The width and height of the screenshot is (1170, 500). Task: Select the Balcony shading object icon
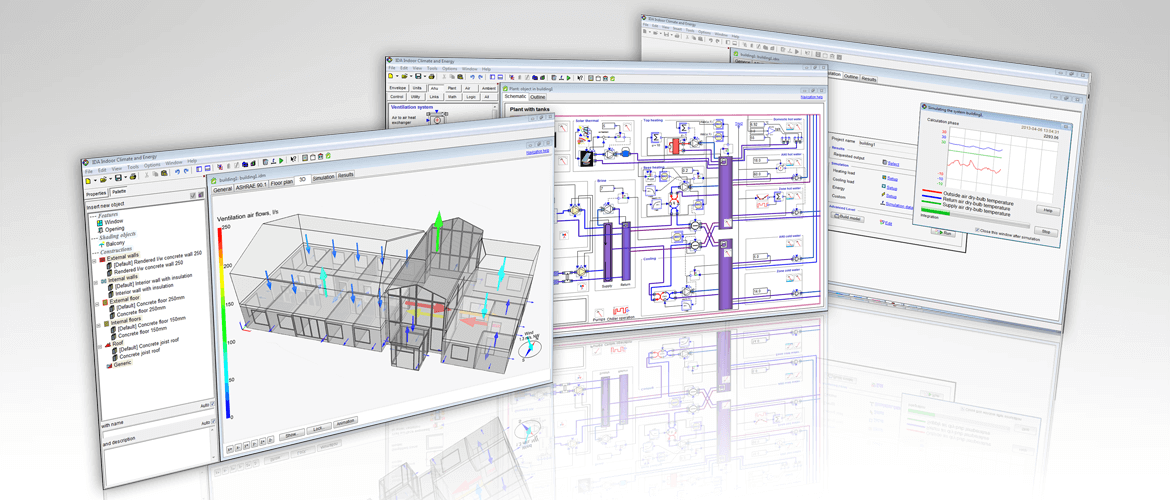click(101, 243)
